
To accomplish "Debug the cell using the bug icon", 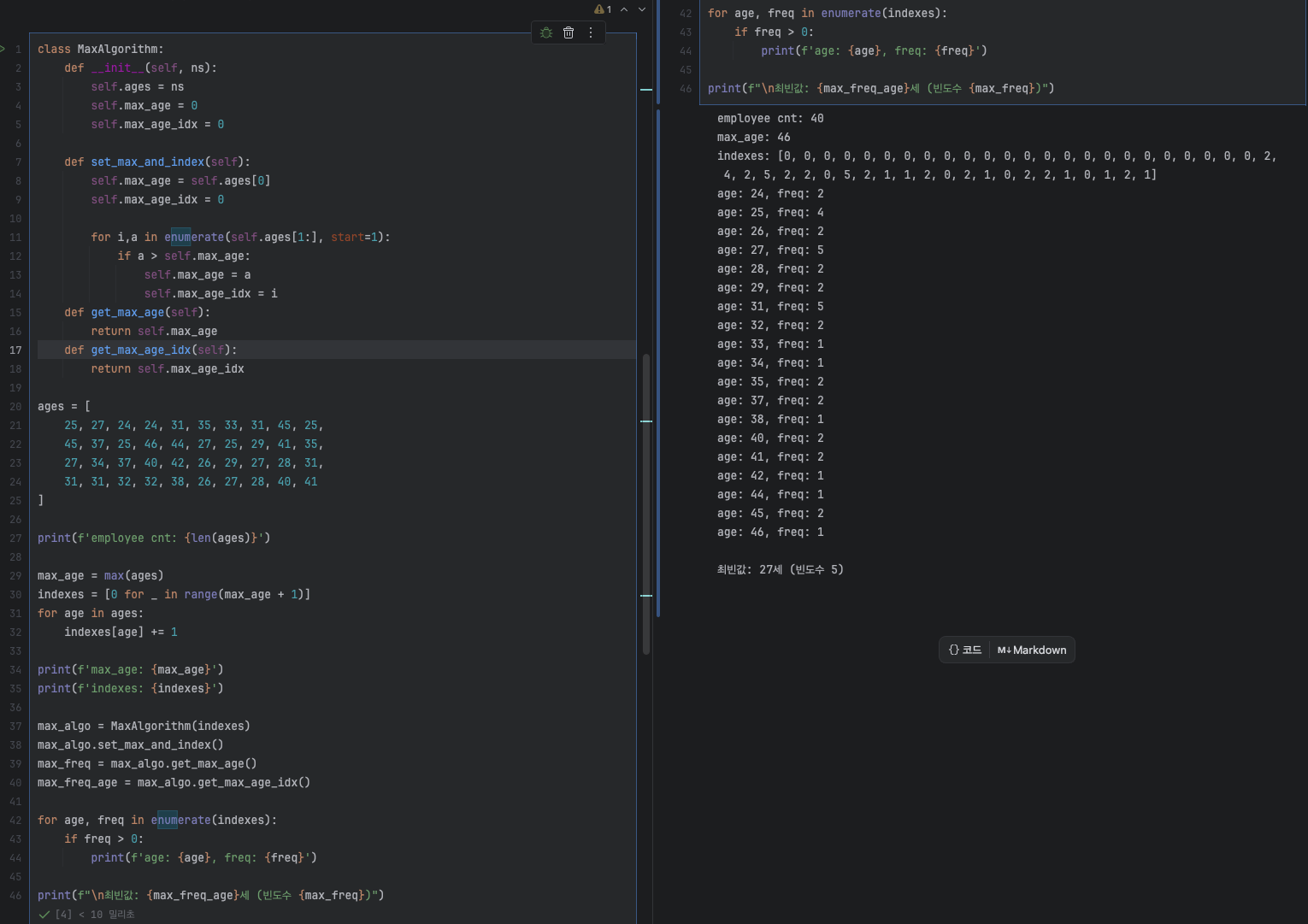I will point(546,32).
